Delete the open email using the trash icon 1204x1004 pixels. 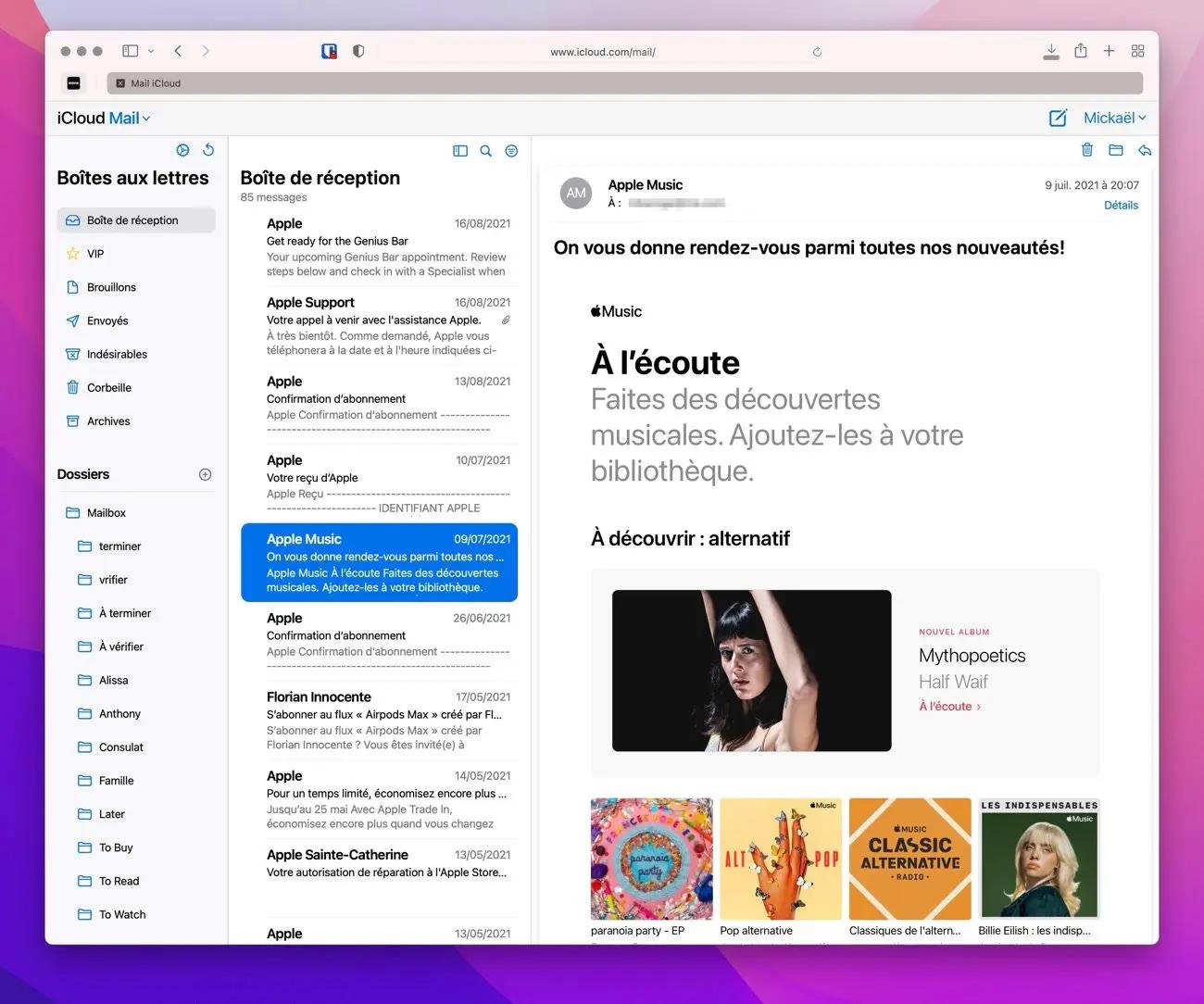pos(1087,149)
